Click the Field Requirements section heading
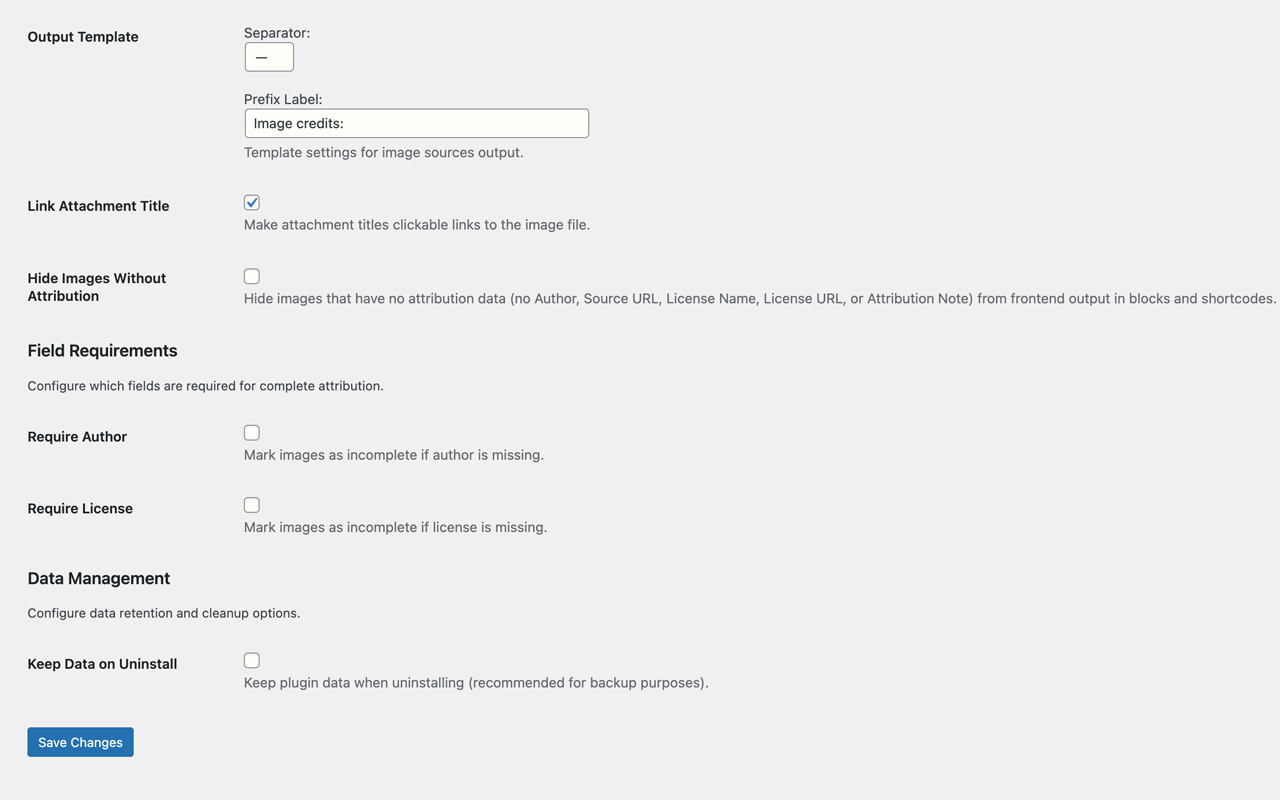 [102, 351]
